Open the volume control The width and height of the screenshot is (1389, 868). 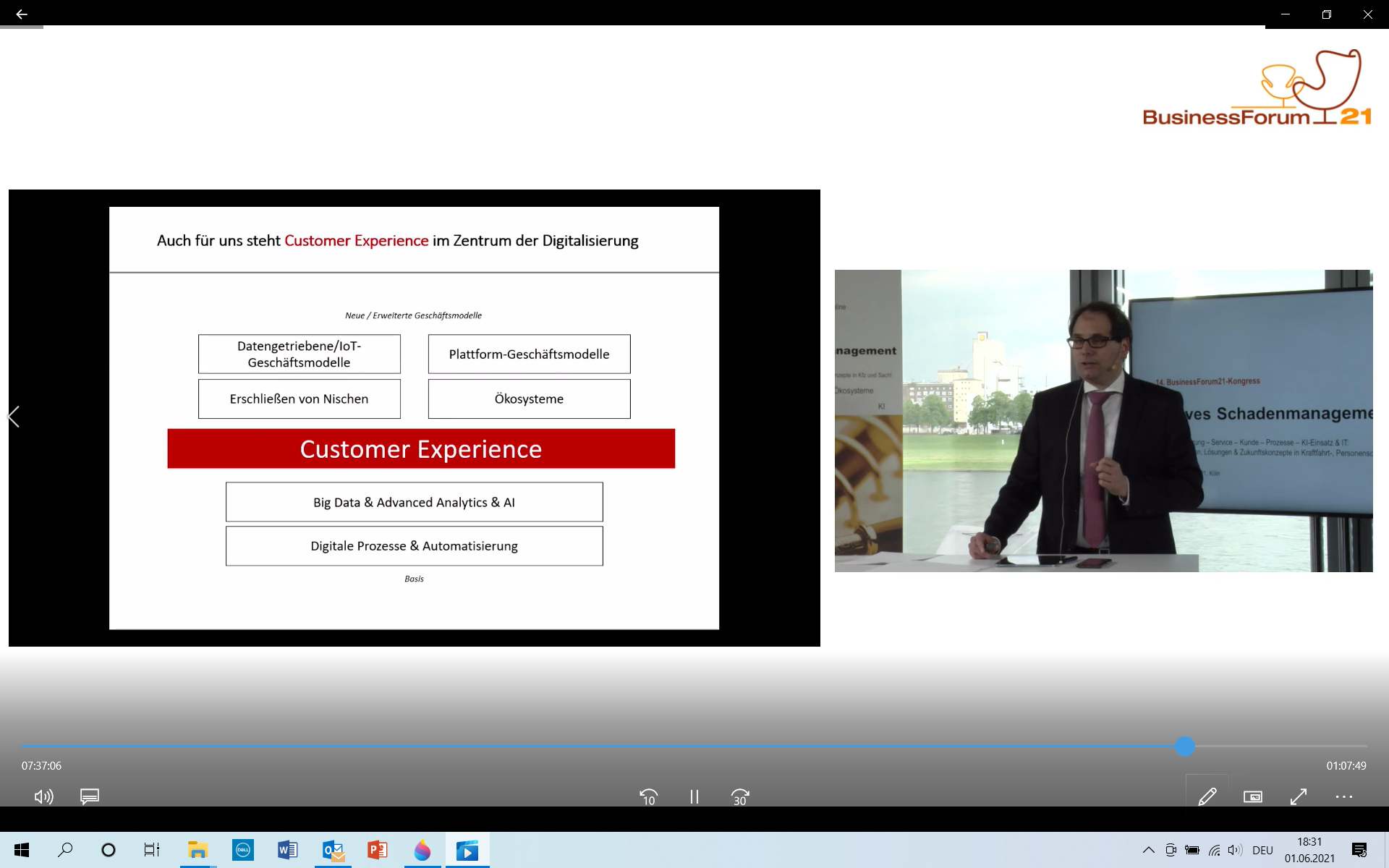43,796
